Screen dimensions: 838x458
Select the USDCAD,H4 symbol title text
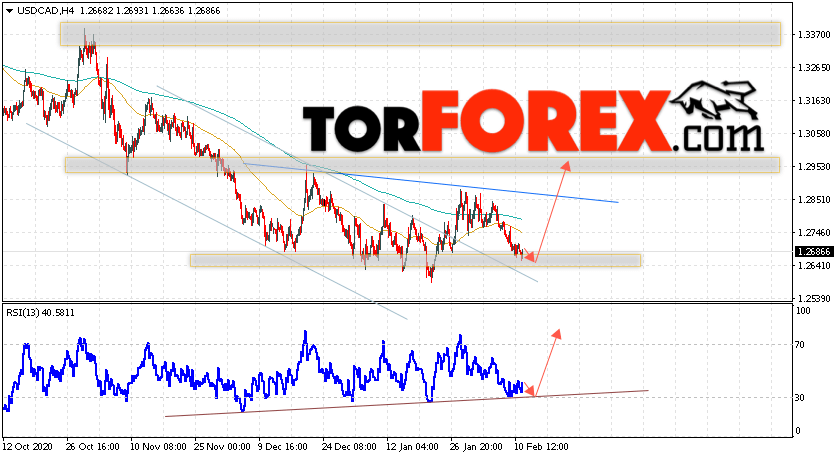click(x=46, y=11)
